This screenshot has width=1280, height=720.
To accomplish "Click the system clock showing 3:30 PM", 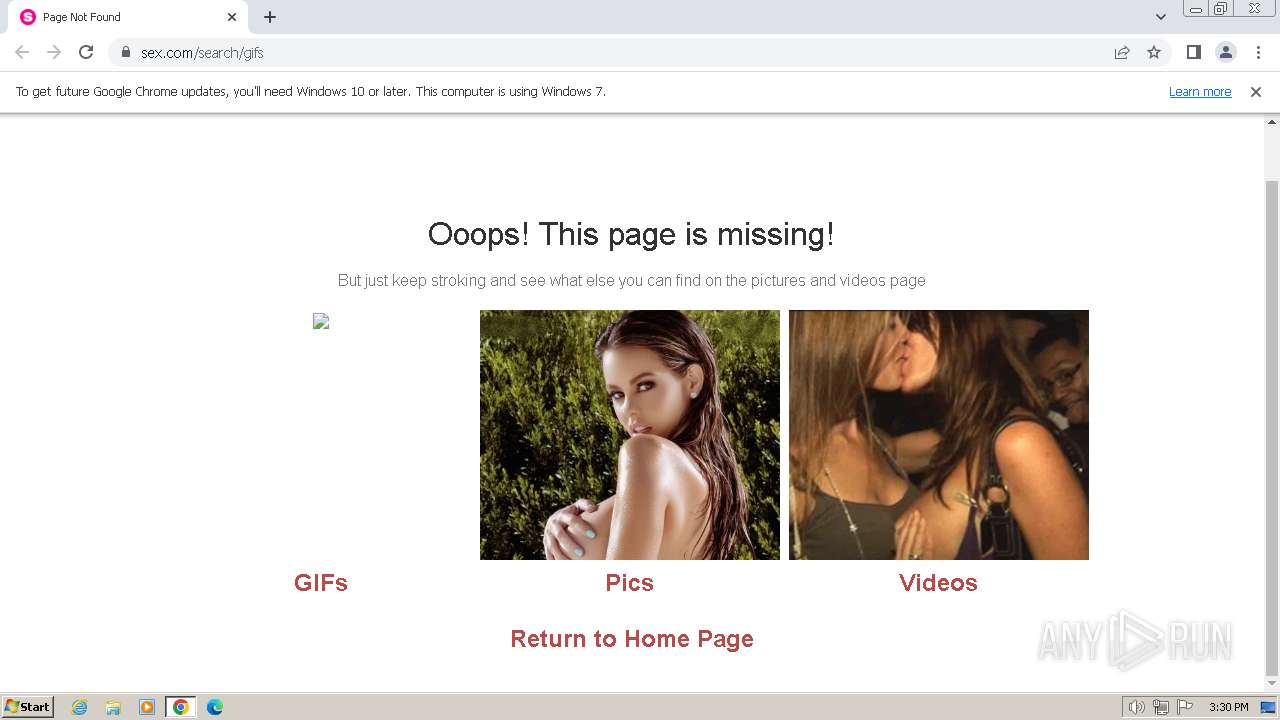I will tap(1228, 707).
